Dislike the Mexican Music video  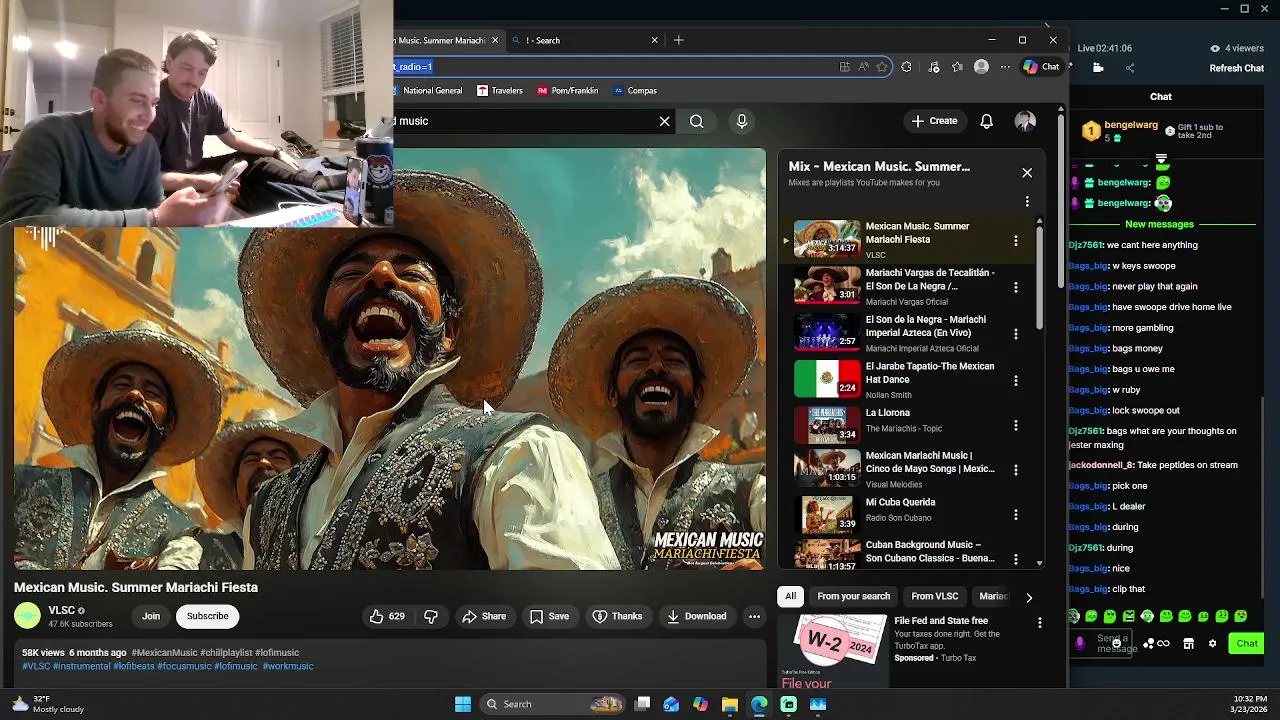431,616
